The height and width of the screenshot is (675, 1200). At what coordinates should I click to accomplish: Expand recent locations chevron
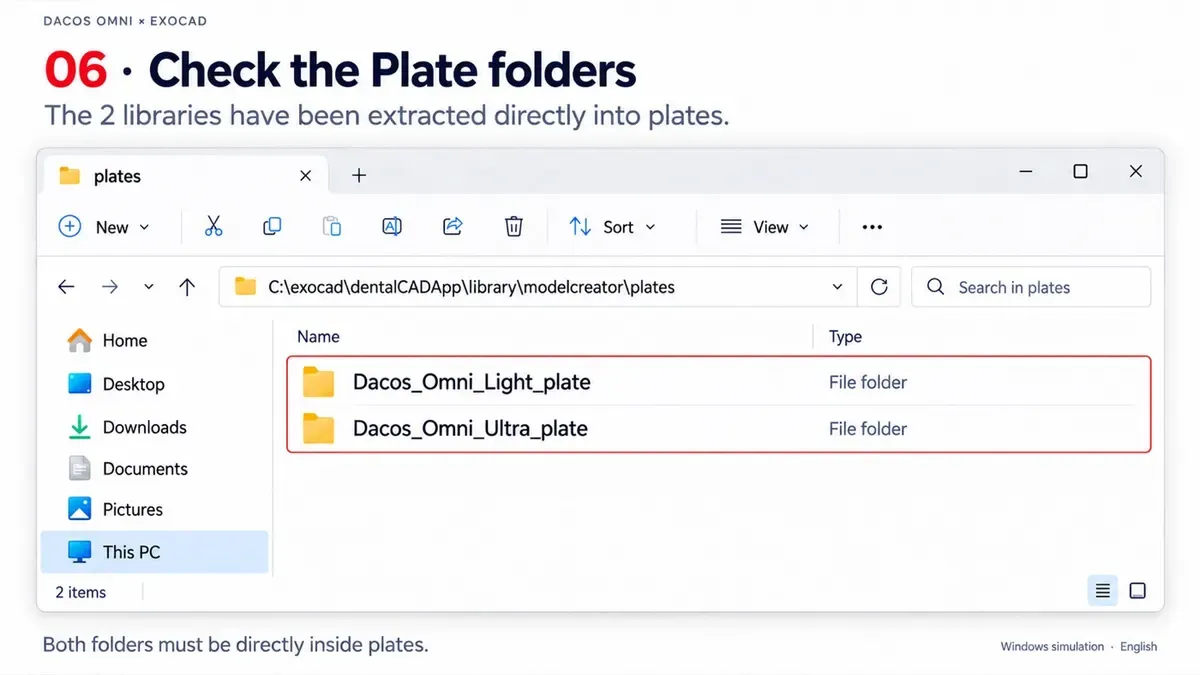click(x=149, y=287)
